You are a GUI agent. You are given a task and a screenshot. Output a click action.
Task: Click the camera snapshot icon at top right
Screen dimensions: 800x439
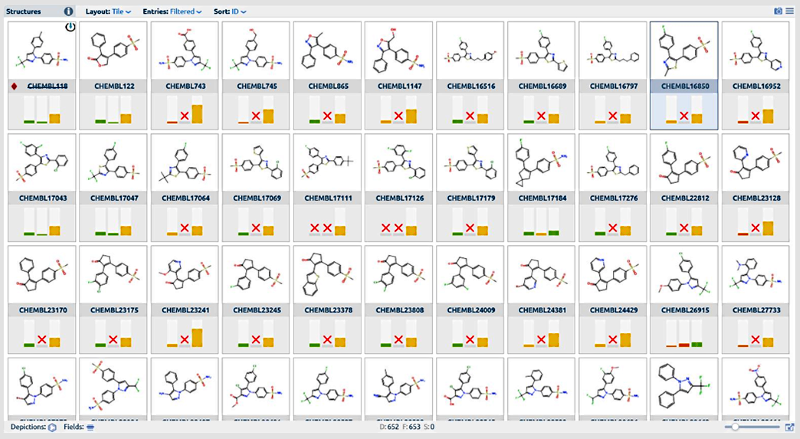[777, 11]
